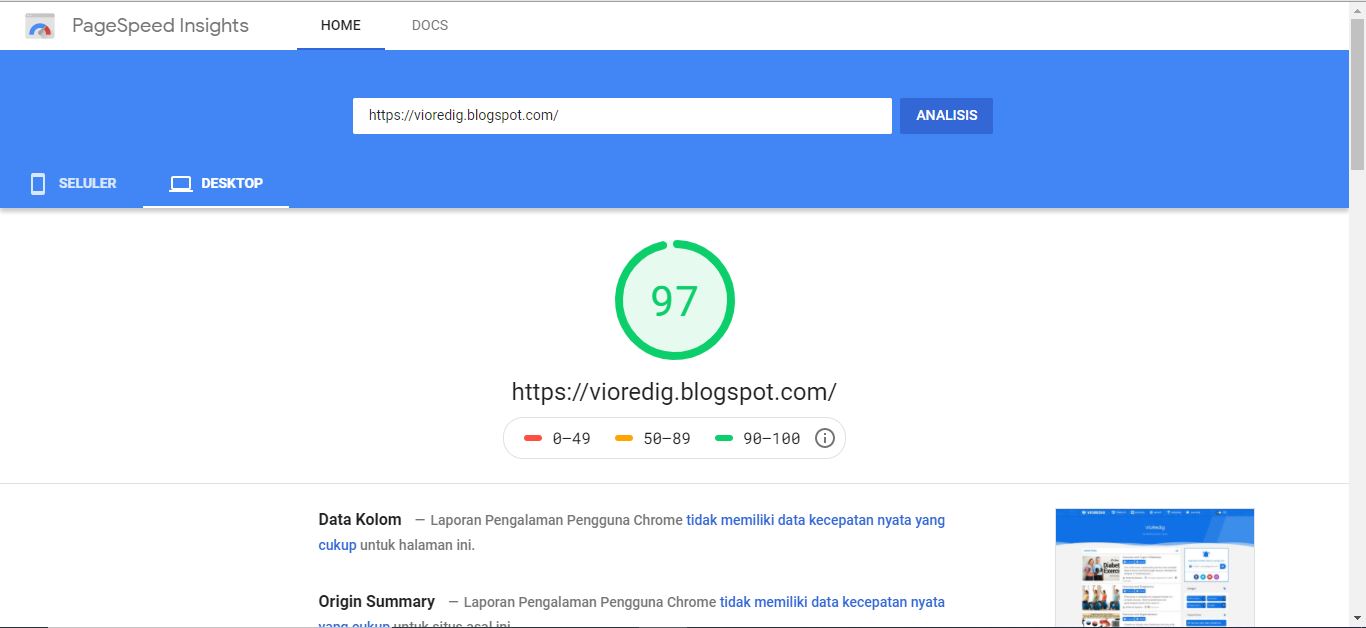Viewport: 1366px width, 628px height.
Task: Click the scrollbar down arrow
Action: [x=1357, y=619]
